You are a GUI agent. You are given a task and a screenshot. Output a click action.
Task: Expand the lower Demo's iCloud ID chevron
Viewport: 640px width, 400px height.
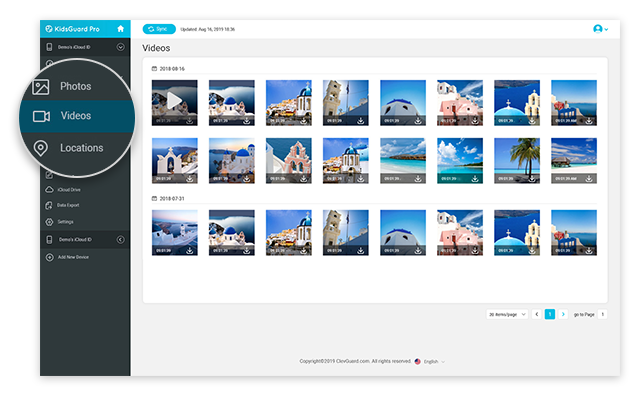(x=121, y=240)
